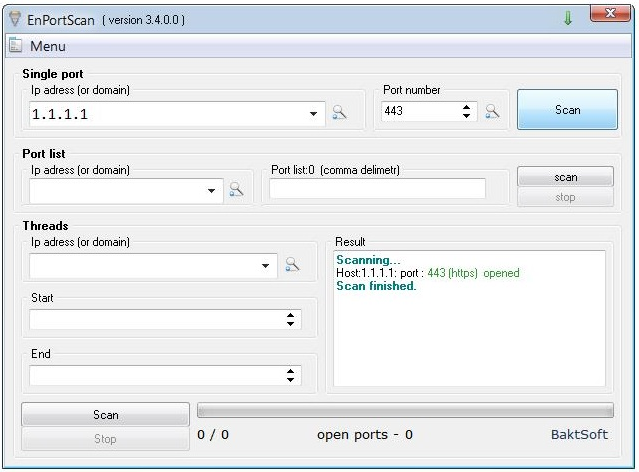This screenshot has height=472, width=639.
Task: Close the EnPortScan window
Action: tap(610, 13)
